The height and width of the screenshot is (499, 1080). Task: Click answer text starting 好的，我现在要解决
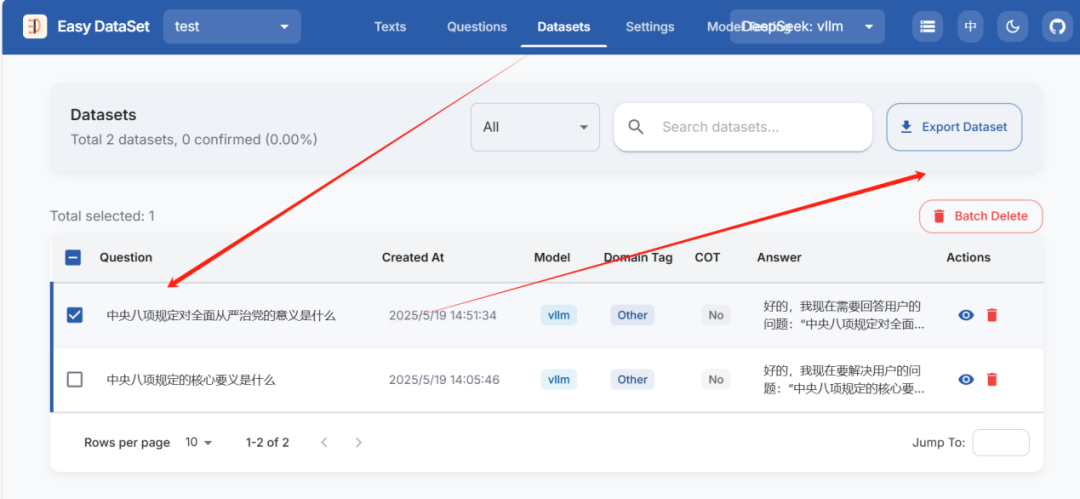(844, 379)
